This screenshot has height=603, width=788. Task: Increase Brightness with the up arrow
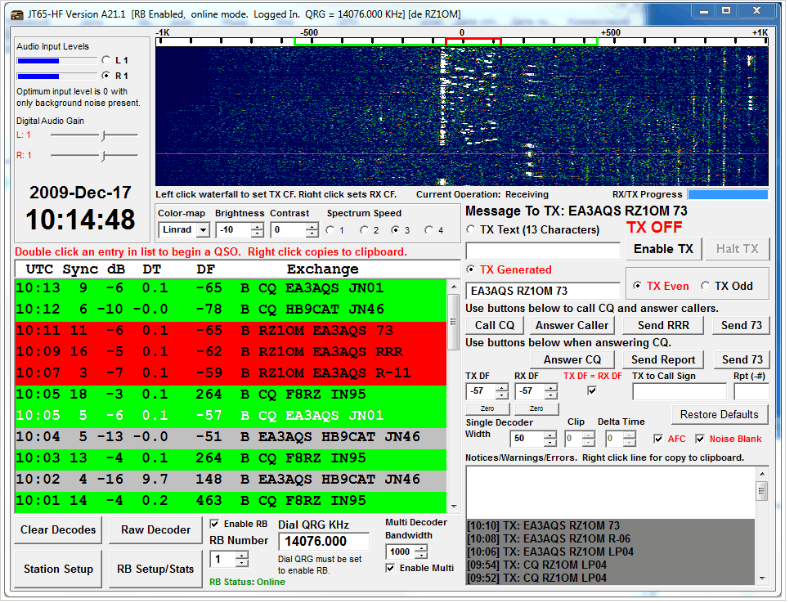[x=257, y=227]
